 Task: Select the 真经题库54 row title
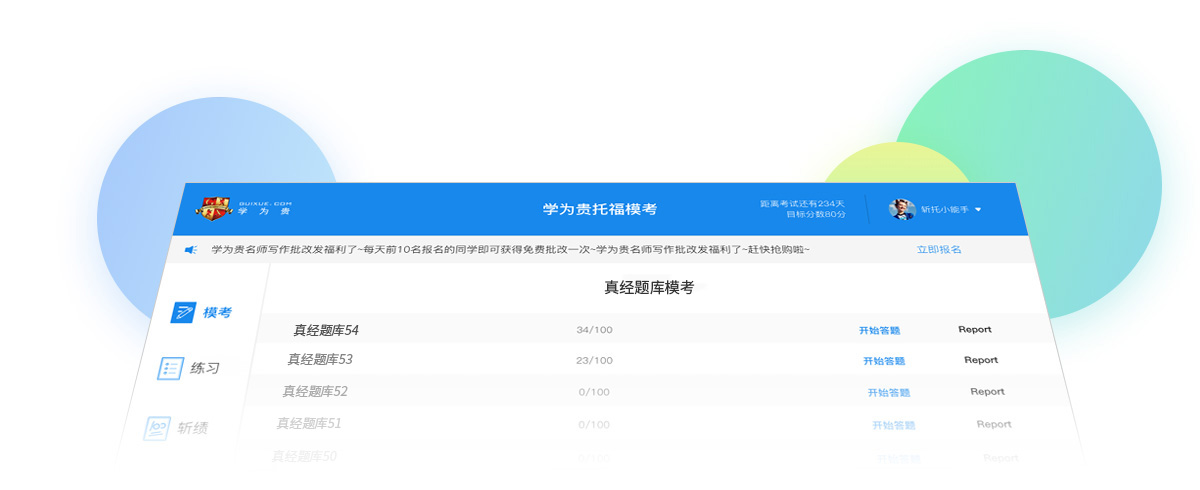pyautogui.click(x=325, y=330)
